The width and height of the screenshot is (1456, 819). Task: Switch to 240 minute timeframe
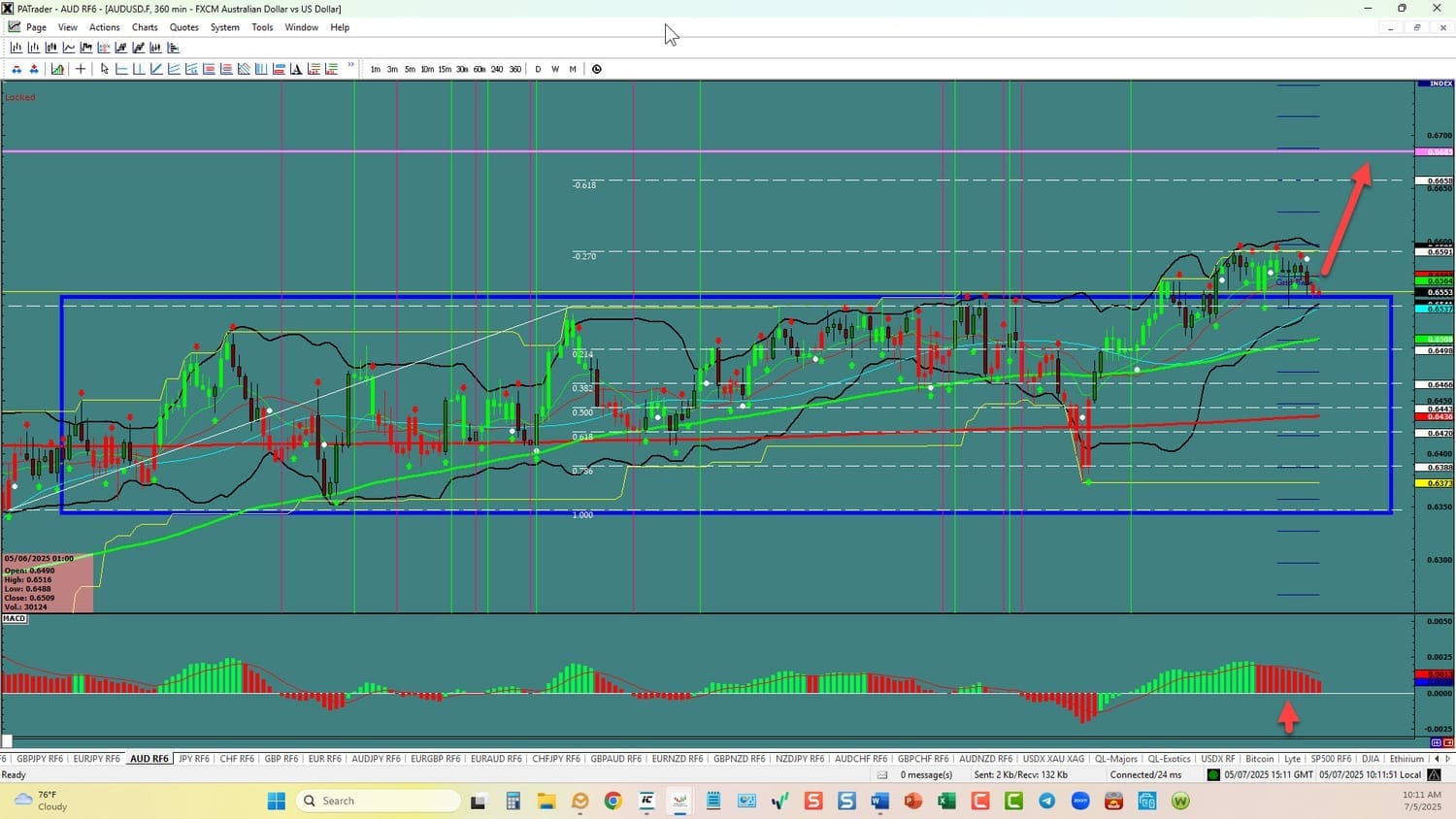pos(497,69)
